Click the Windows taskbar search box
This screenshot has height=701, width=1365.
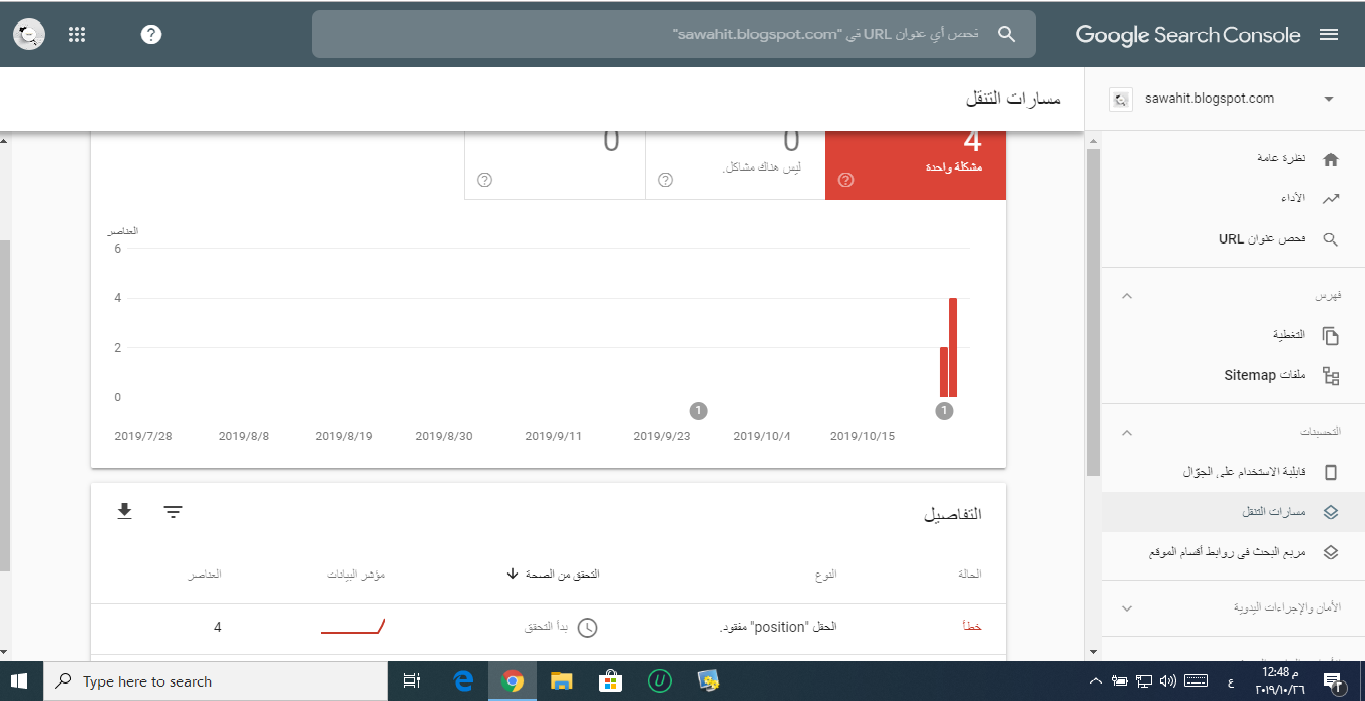pos(216,681)
